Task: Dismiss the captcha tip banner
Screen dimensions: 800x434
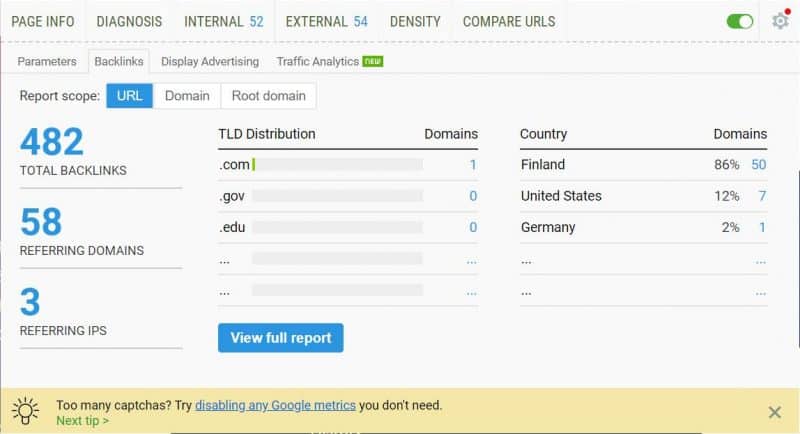Action: click(x=774, y=412)
